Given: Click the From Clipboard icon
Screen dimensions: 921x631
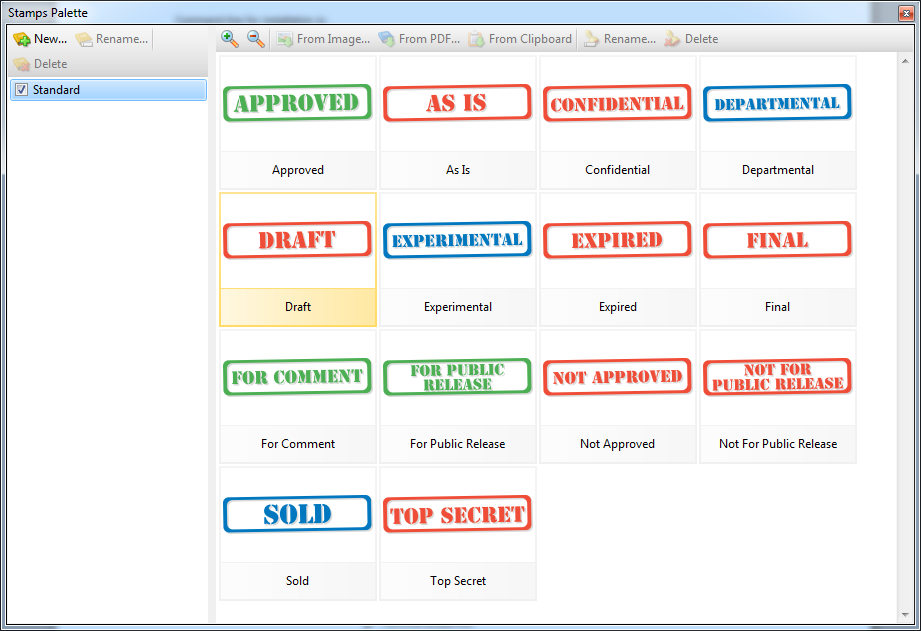Looking at the screenshot, I should [476, 39].
